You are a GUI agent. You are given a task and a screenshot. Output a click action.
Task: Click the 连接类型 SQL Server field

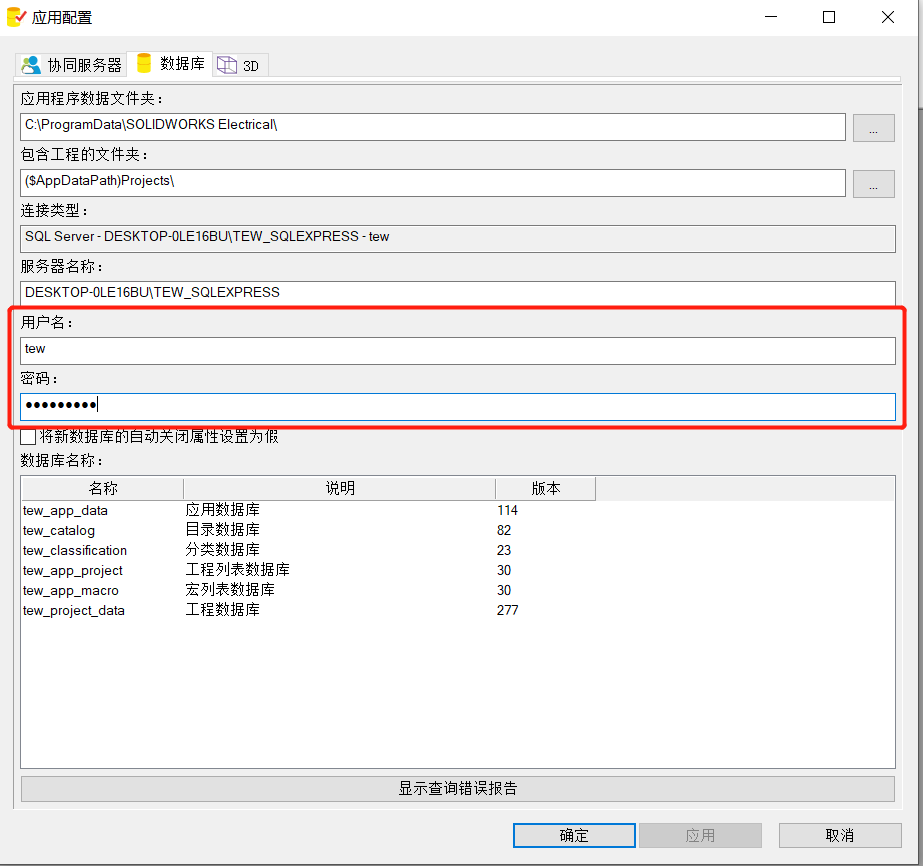click(x=458, y=239)
